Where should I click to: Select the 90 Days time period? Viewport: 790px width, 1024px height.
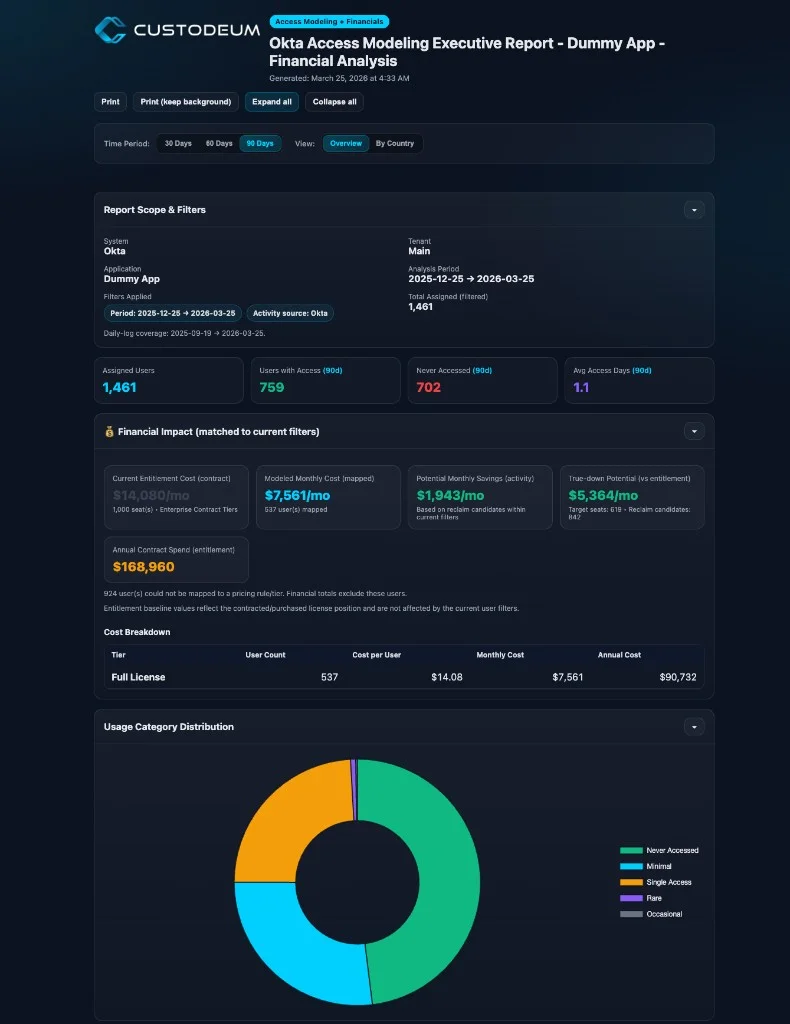(260, 144)
